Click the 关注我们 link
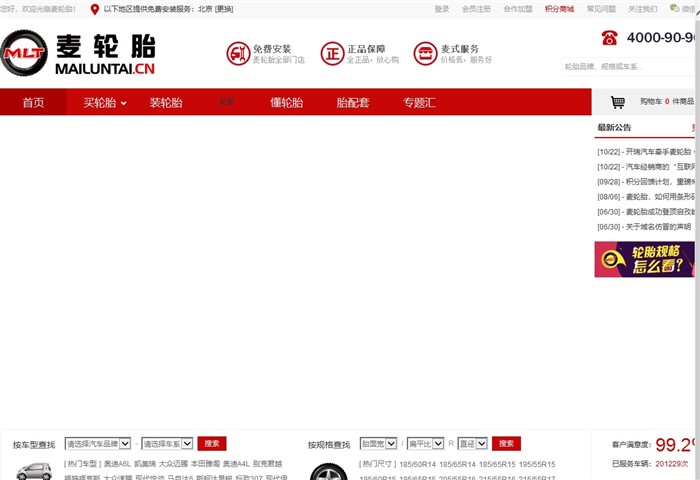700x480 pixels. 643,9
